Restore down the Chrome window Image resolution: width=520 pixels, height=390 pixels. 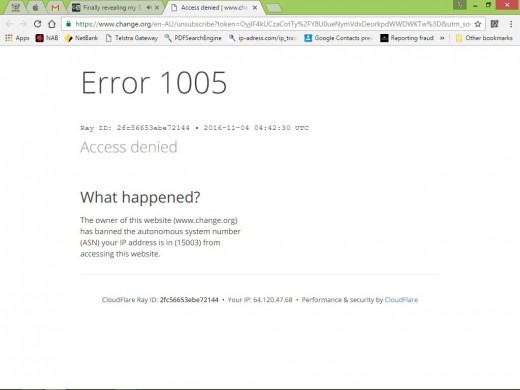coord(488,5)
